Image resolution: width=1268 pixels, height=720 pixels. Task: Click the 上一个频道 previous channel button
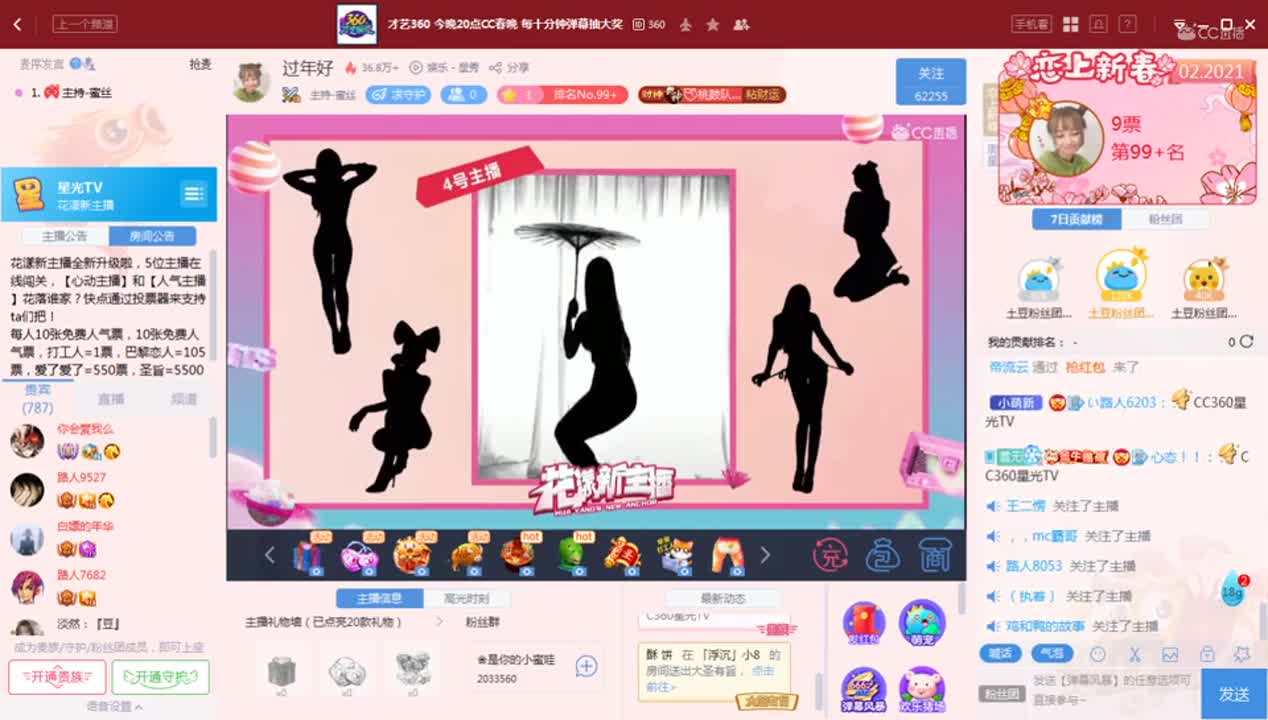(85, 24)
